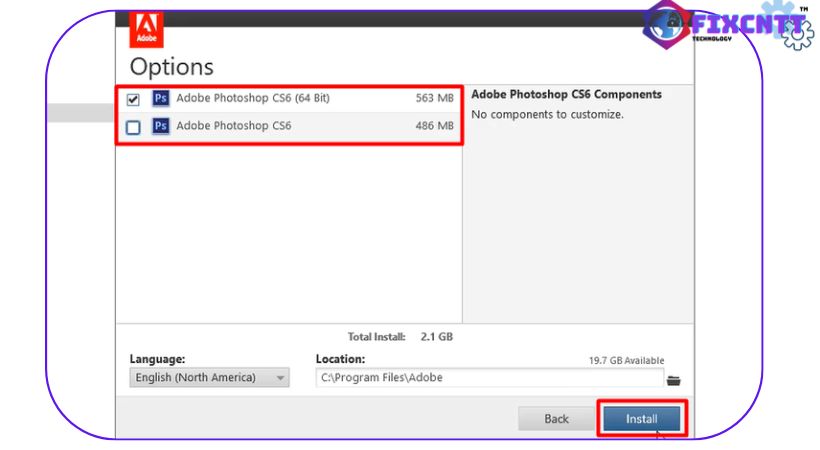Uncheck Adobe Photoshop CS6 (64 Bit) checkbox
Image resolution: width=820 pixels, height=450 pixels.
[133, 99]
